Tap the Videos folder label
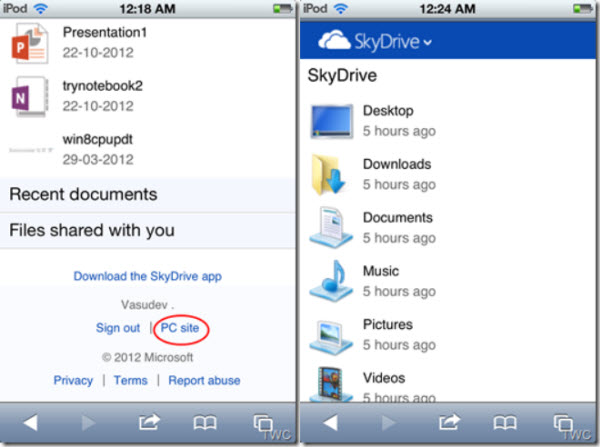Screen dimensions: 600x447 [384, 378]
